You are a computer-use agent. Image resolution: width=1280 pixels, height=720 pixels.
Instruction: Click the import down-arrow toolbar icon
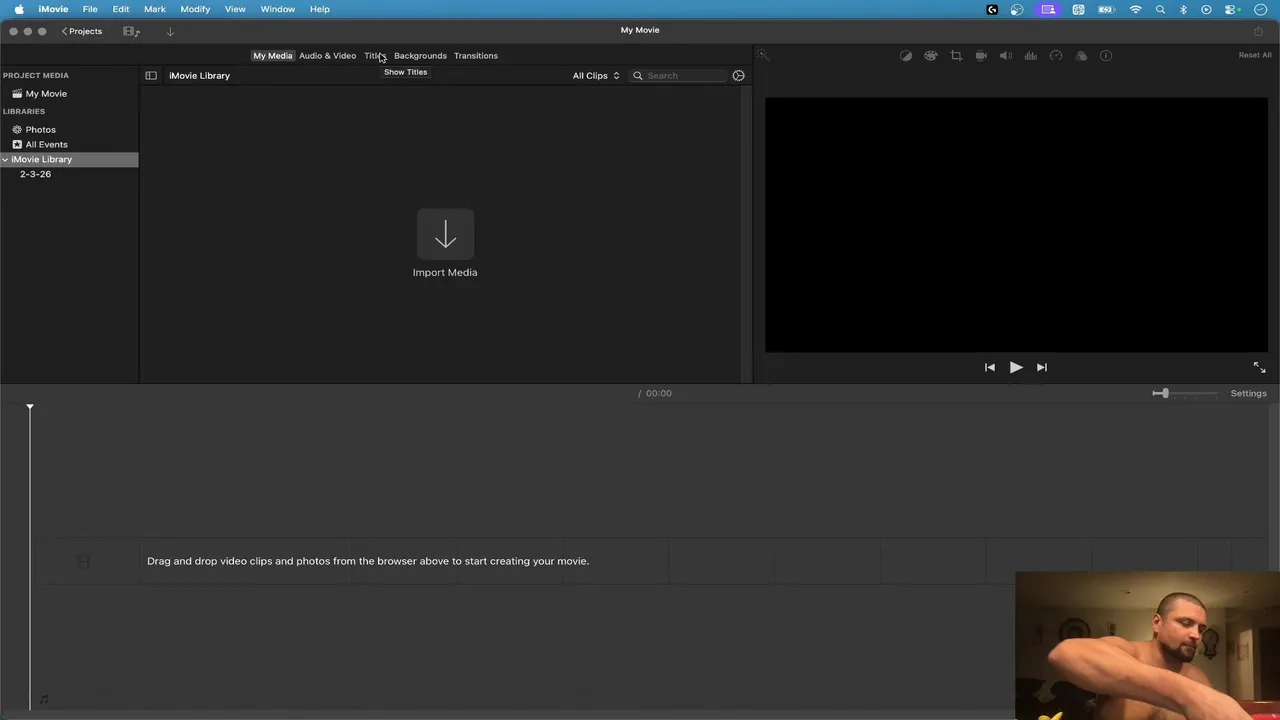(x=170, y=31)
